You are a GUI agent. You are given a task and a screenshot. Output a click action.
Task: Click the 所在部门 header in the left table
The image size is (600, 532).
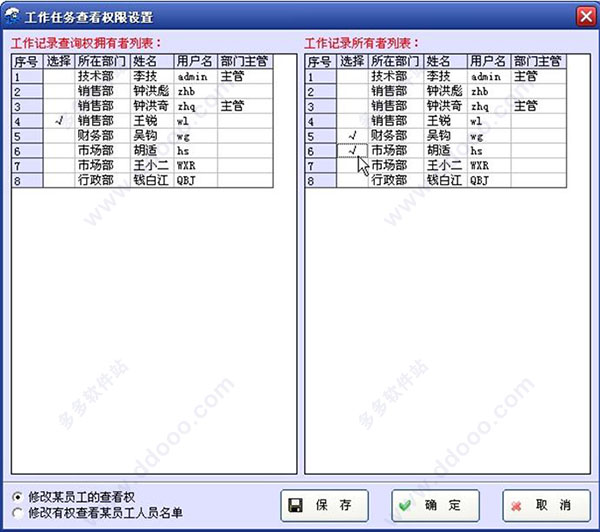[x=103, y=62]
